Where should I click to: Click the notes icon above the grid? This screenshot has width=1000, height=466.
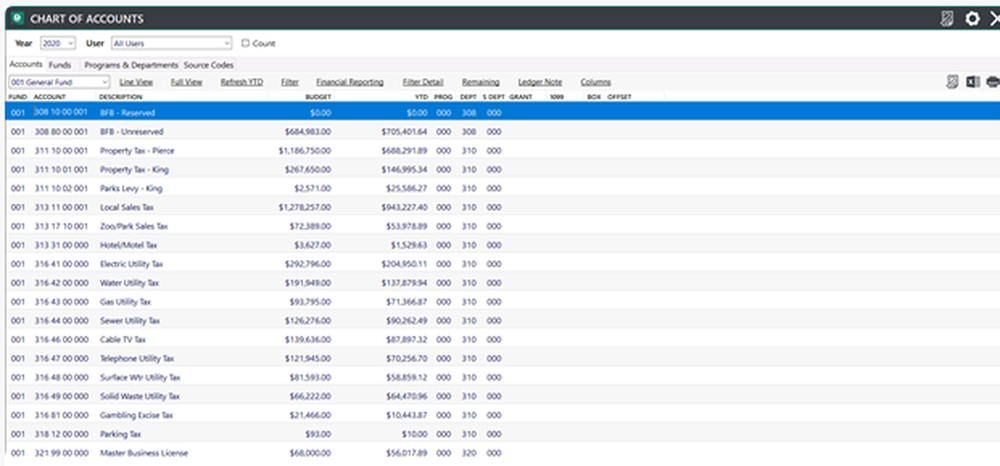click(952, 82)
